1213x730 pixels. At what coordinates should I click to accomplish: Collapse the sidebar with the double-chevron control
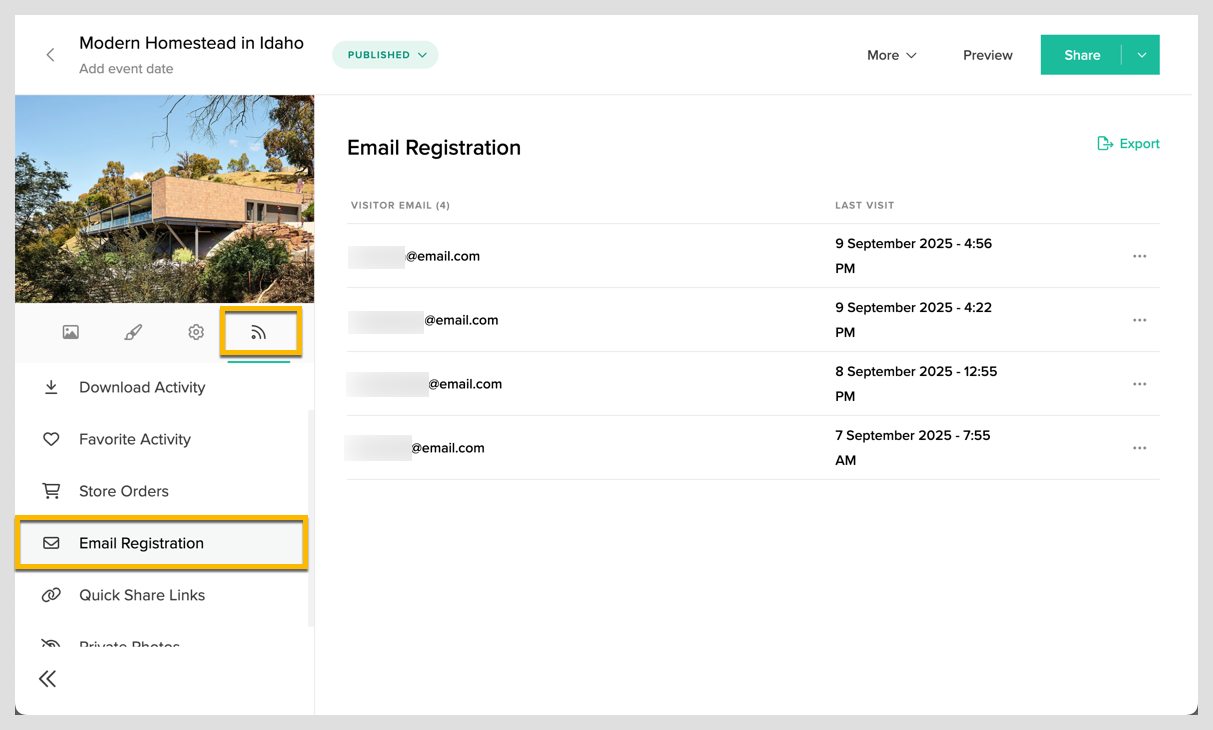click(x=47, y=678)
